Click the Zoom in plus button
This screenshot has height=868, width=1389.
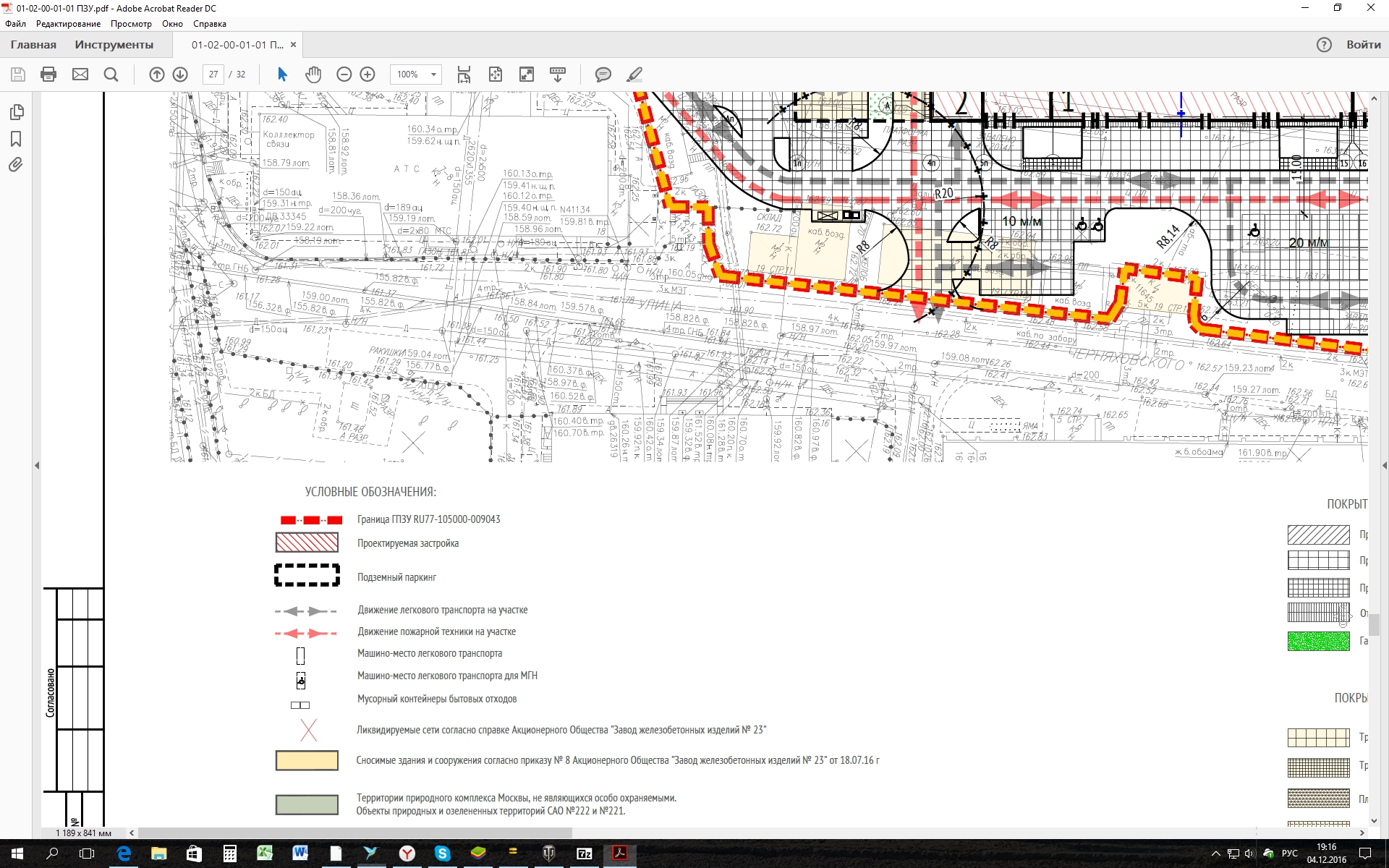coord(368,75)
